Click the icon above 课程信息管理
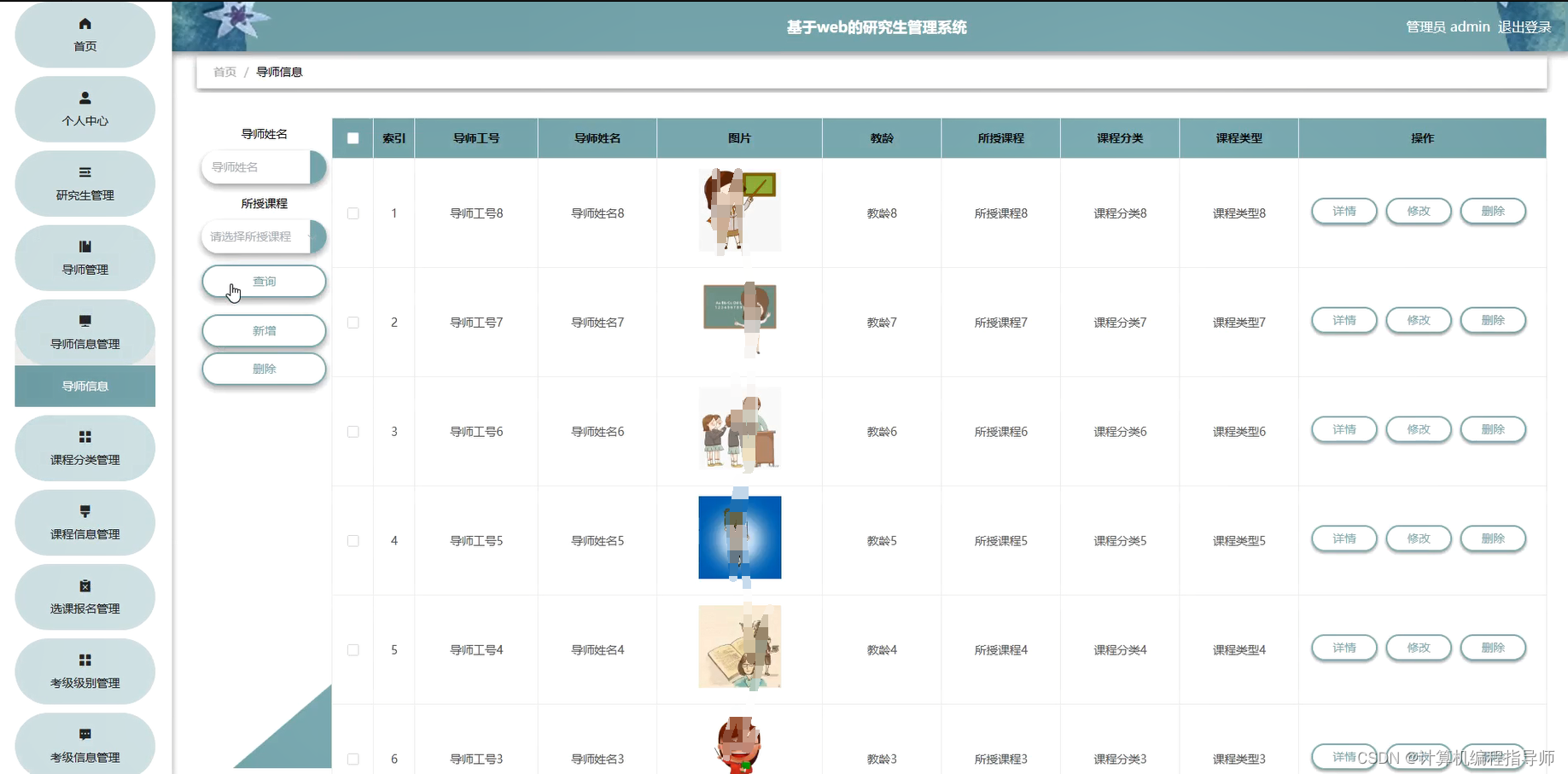Screen dimensions: 1568x774 tap(85, 511)
